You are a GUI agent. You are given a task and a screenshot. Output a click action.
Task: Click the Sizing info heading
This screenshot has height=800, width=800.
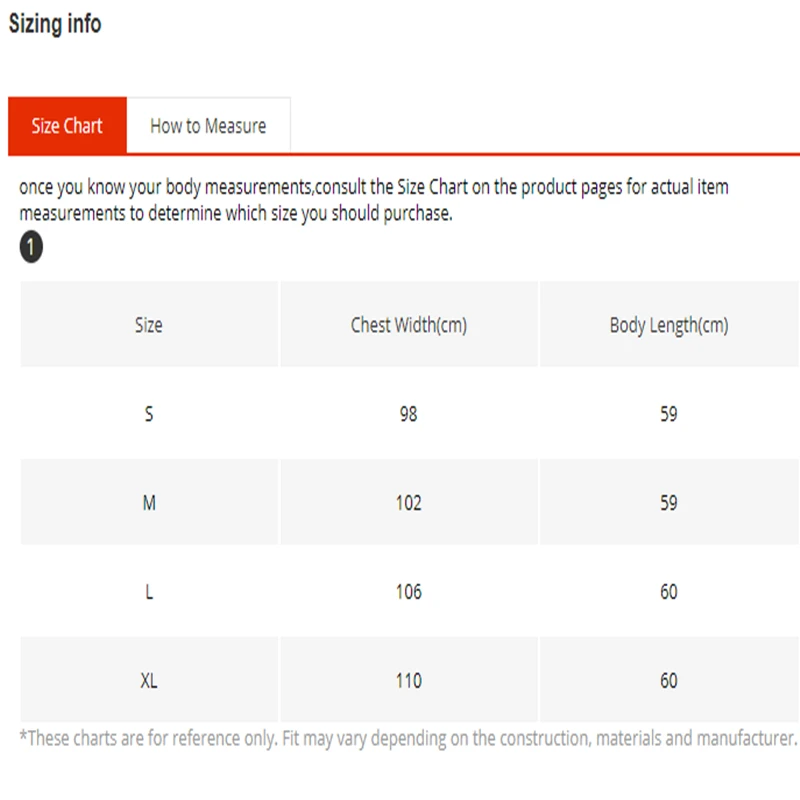coord(55,24)
